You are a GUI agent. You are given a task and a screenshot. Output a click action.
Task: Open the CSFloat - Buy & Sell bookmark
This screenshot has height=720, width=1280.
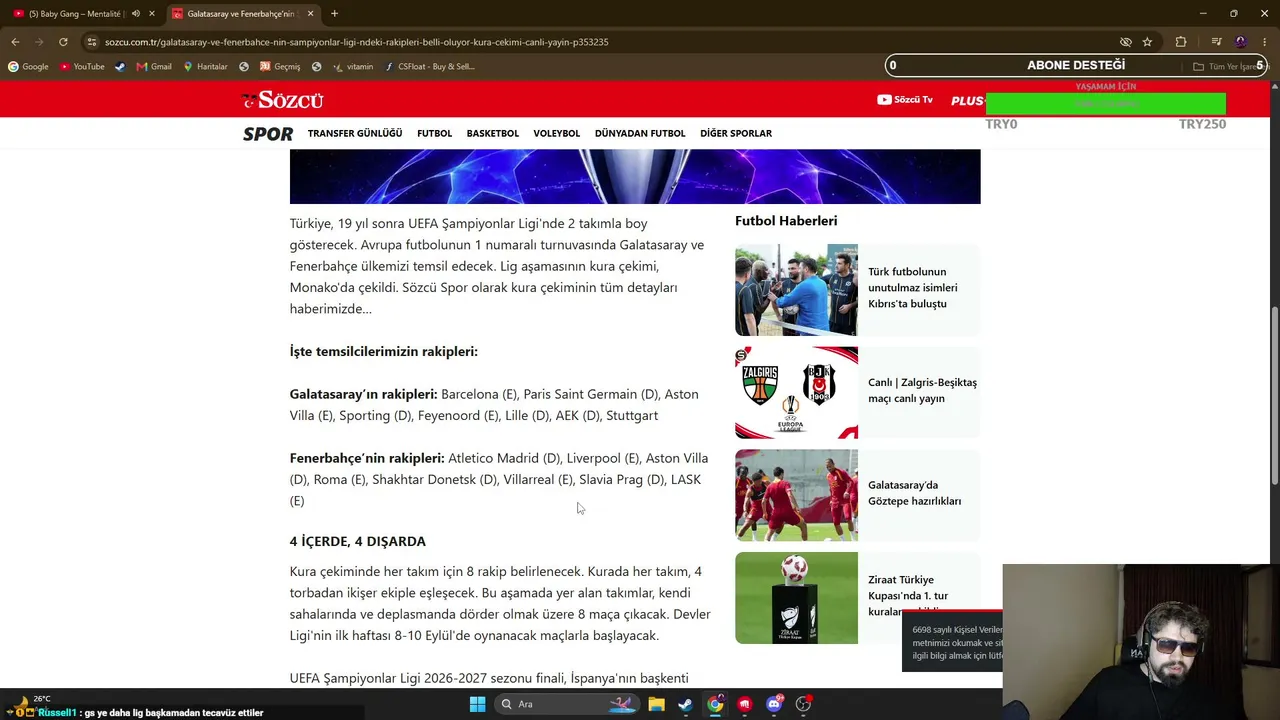tap(429, 67)
